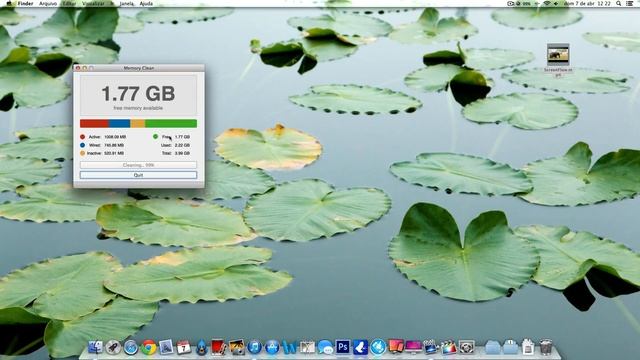Click the 'free memory available' caption
This screenshot has width=640, height=360.
[x=138, y=108]
